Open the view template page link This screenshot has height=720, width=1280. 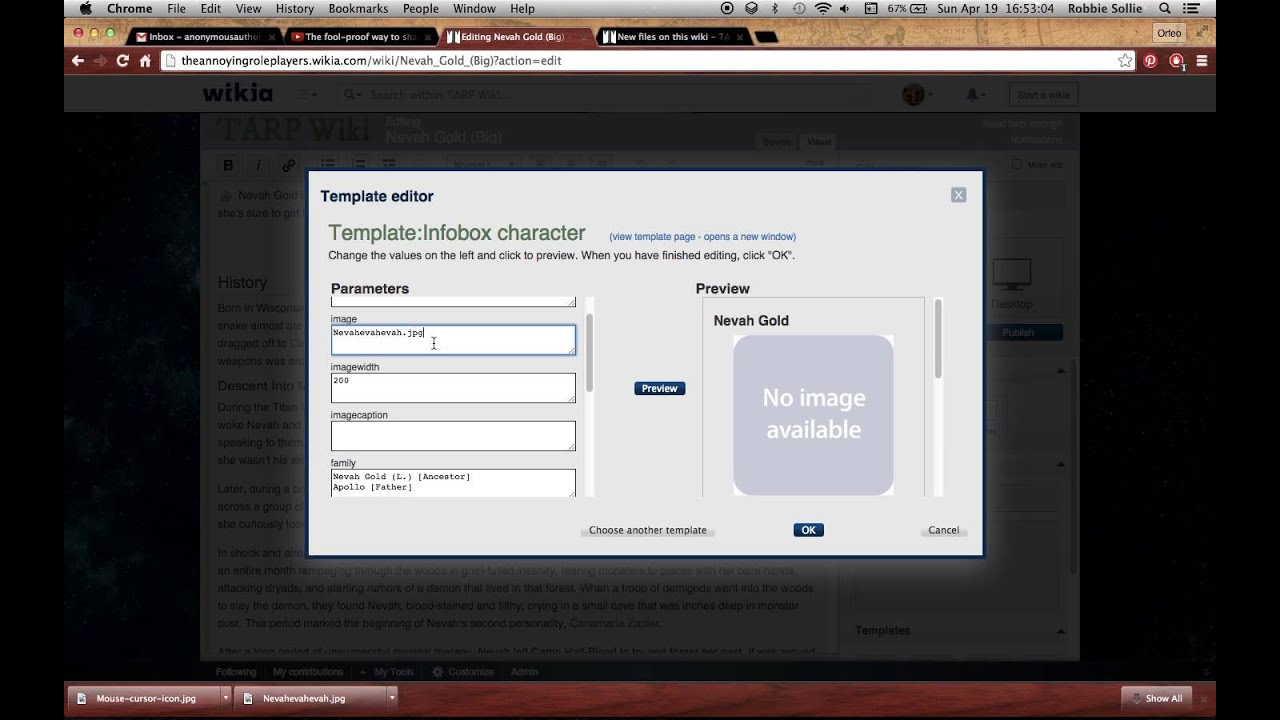[x=702, y=237]
